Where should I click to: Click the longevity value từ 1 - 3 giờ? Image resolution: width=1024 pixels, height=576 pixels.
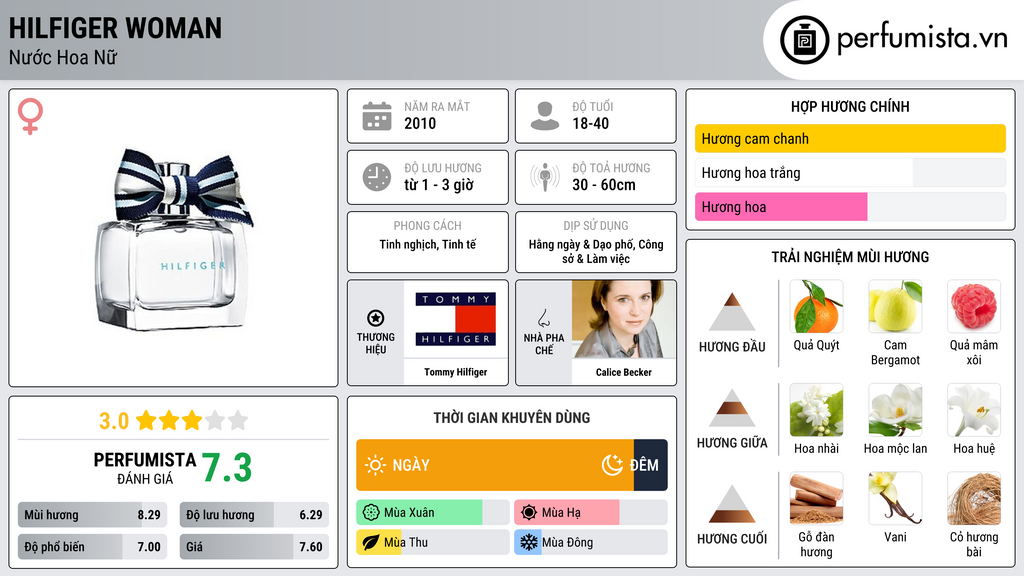[x=439, y=185]
